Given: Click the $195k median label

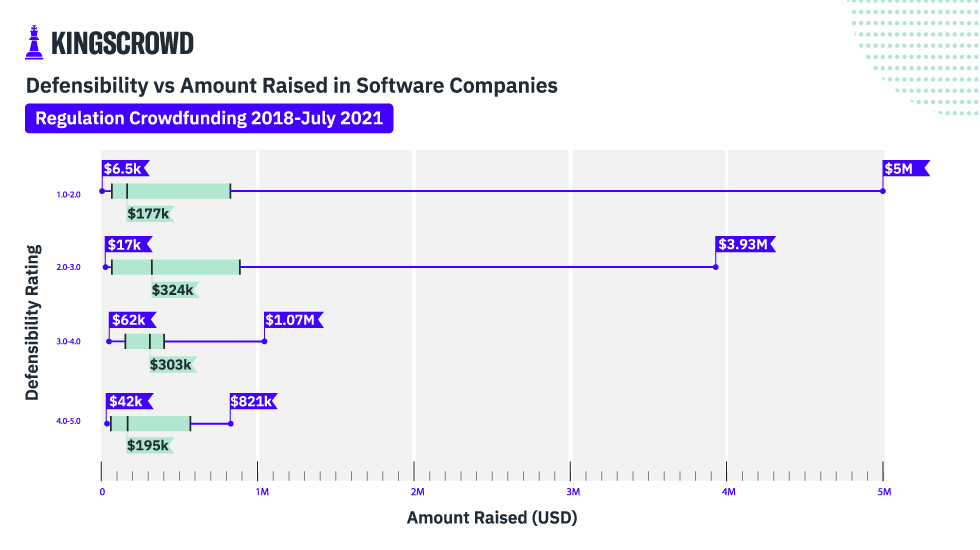Looking at the screenshot, I should click(148, 445).
